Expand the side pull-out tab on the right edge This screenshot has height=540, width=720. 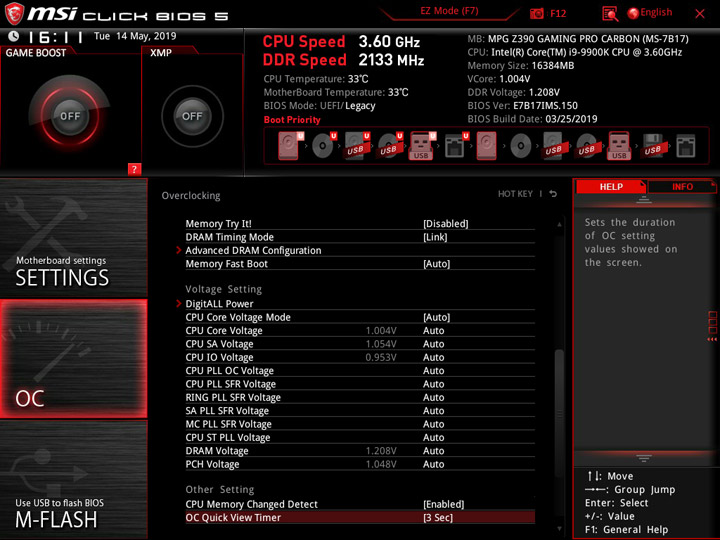coord(712,326)
